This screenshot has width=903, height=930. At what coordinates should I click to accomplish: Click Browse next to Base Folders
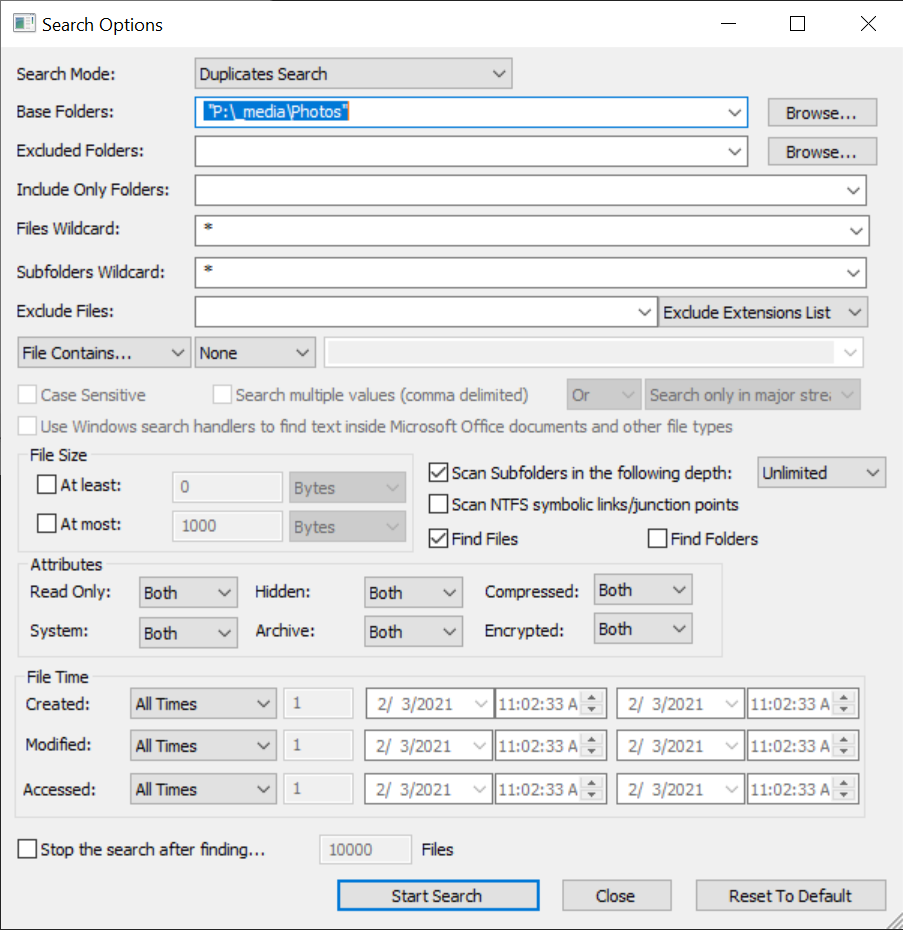(x=821, y=113)
